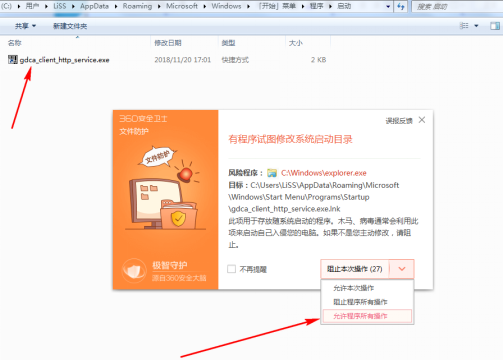Expand the address bar history dropdown

(x=388, y=6)
